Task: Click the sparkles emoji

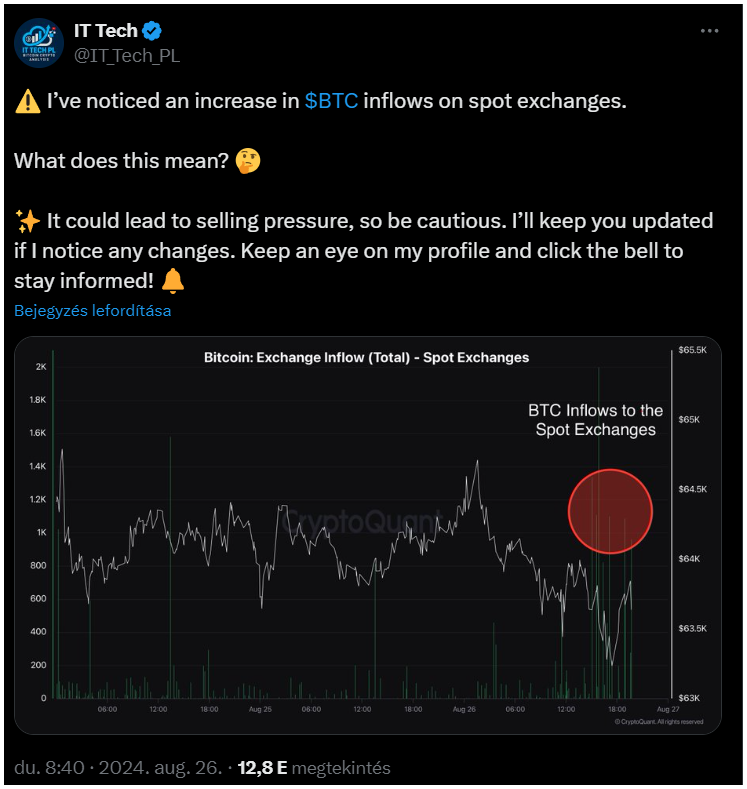Action: tap(28, 221)
